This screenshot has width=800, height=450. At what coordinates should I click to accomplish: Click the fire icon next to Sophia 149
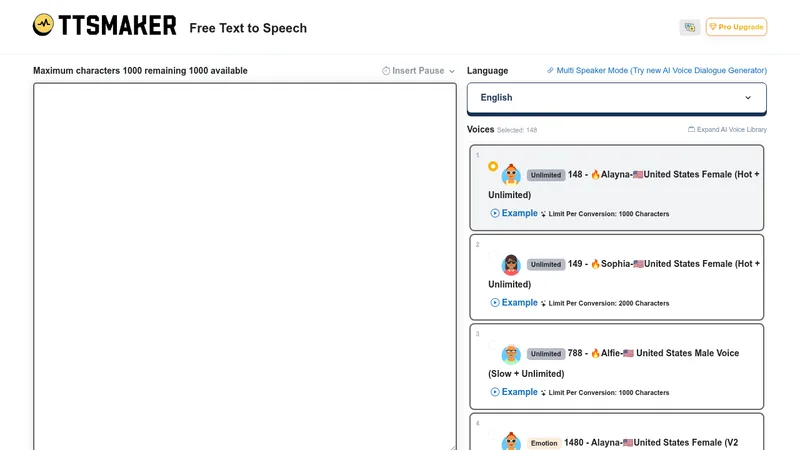coord(595,264)
